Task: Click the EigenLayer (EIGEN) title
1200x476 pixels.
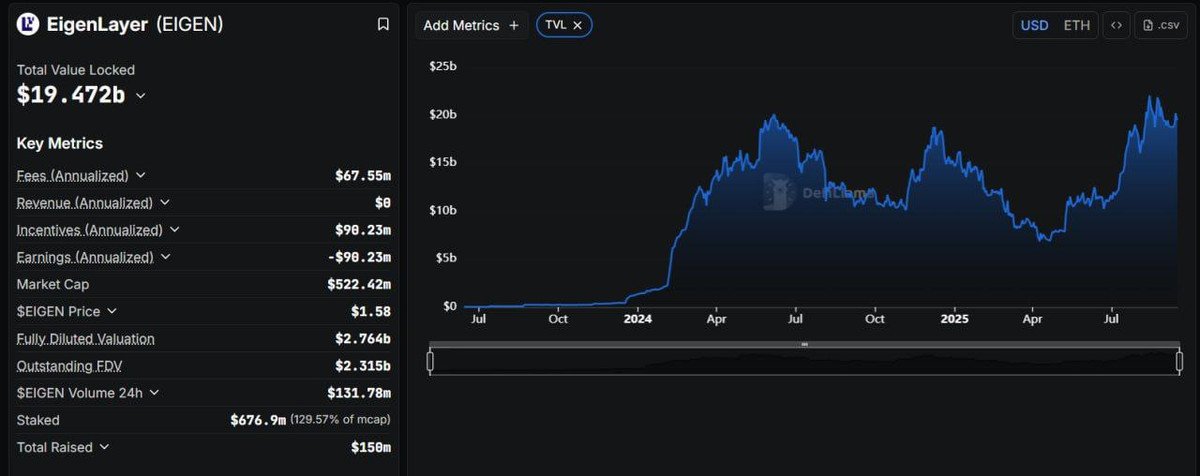Action: coord(135,25)
